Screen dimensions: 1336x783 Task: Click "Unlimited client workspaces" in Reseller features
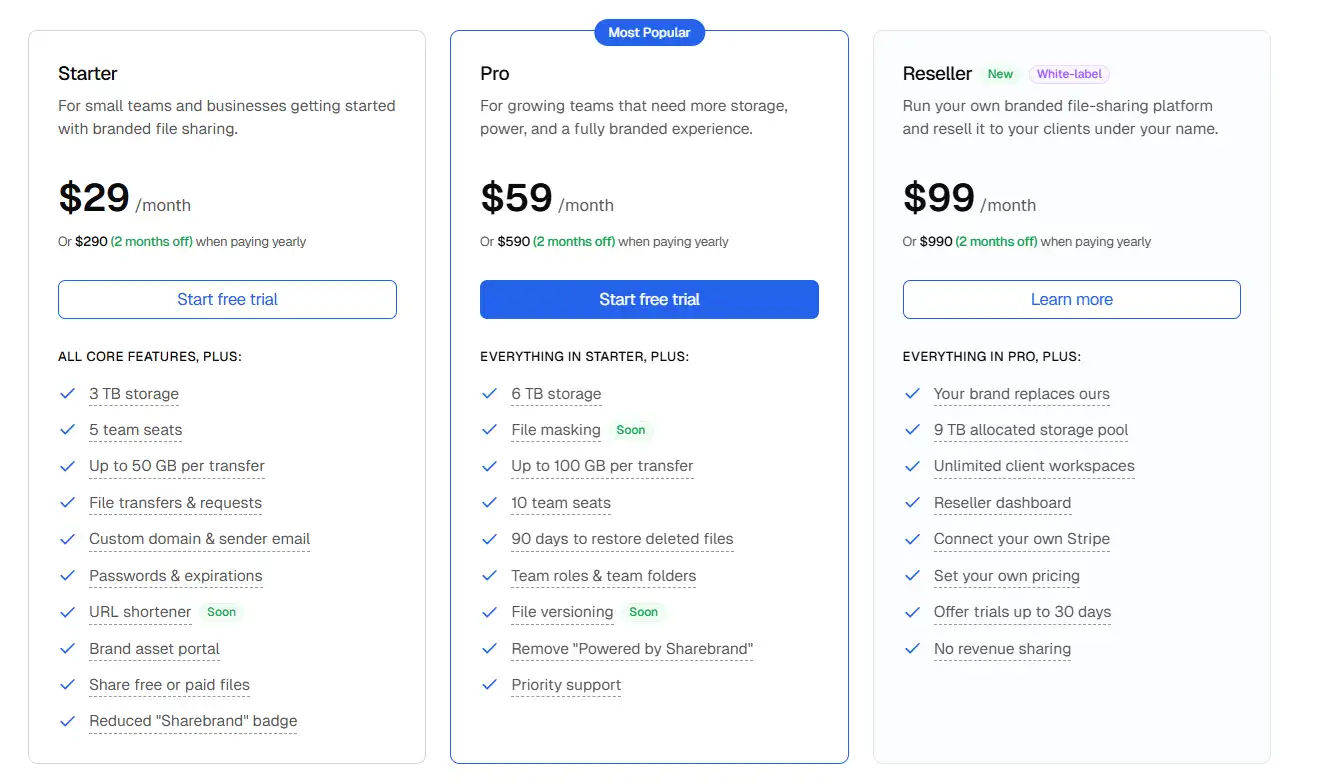tap(1033, 466)
